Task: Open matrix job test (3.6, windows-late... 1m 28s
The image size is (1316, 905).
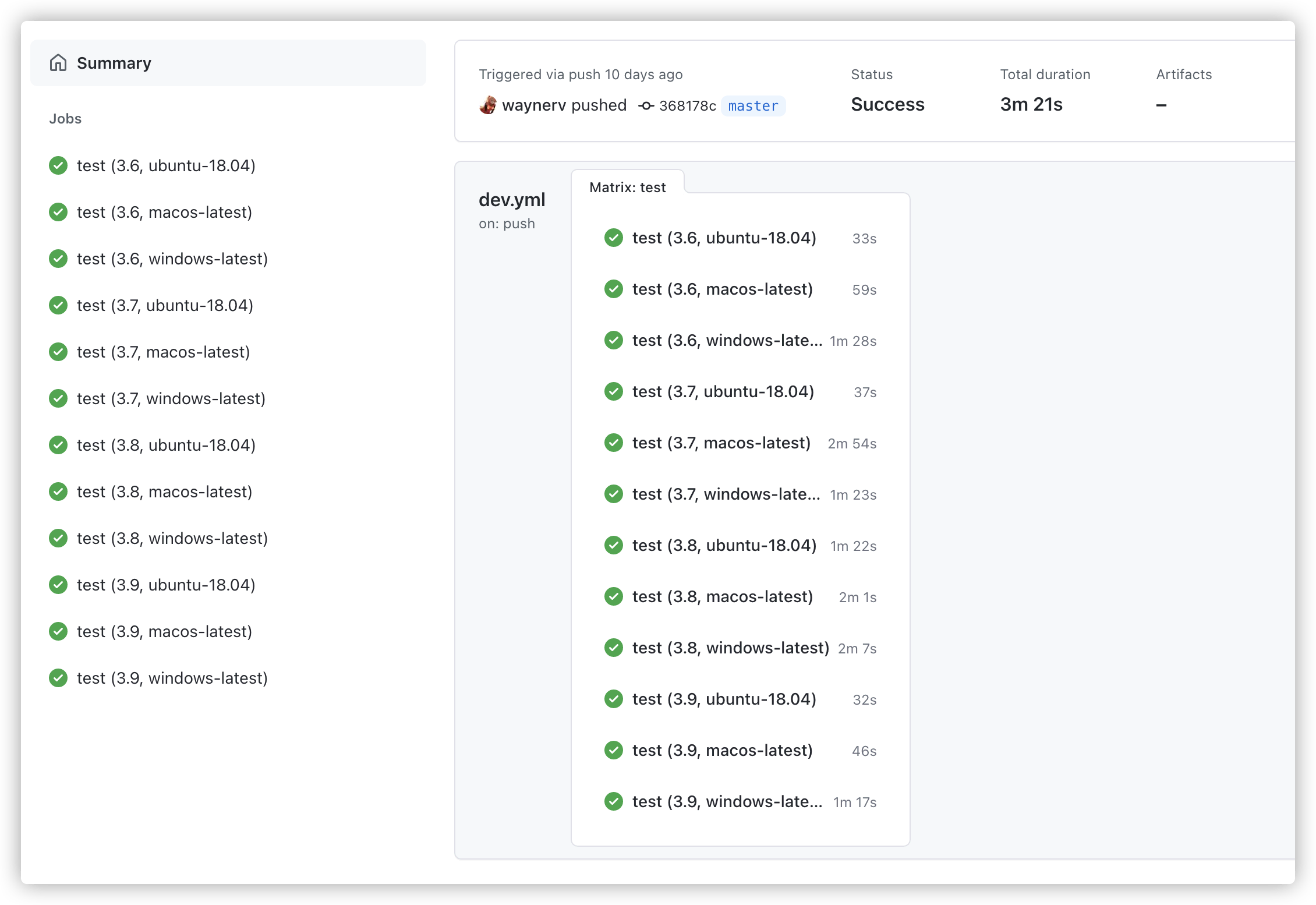Action: pos(727,340)
